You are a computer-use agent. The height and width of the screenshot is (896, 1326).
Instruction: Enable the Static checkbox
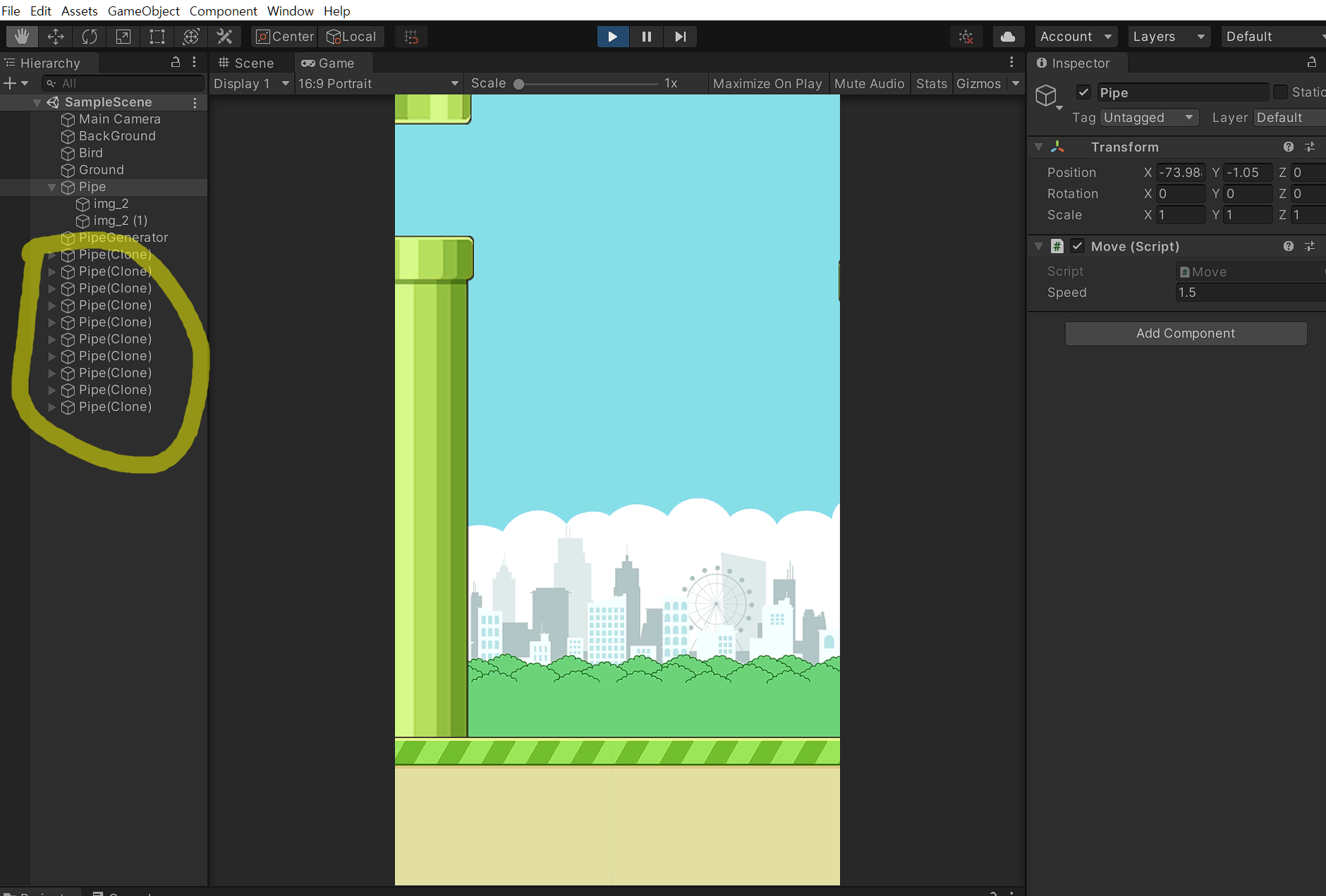pyautogui.click(x=1280, y=92)
